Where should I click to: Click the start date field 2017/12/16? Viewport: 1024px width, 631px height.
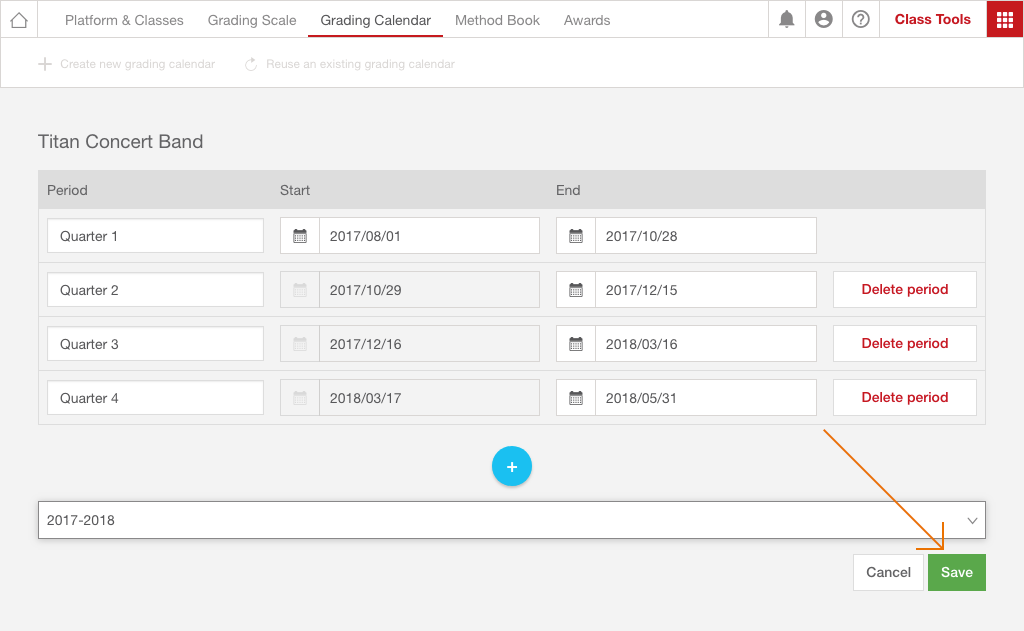click(x=429, y=344)
